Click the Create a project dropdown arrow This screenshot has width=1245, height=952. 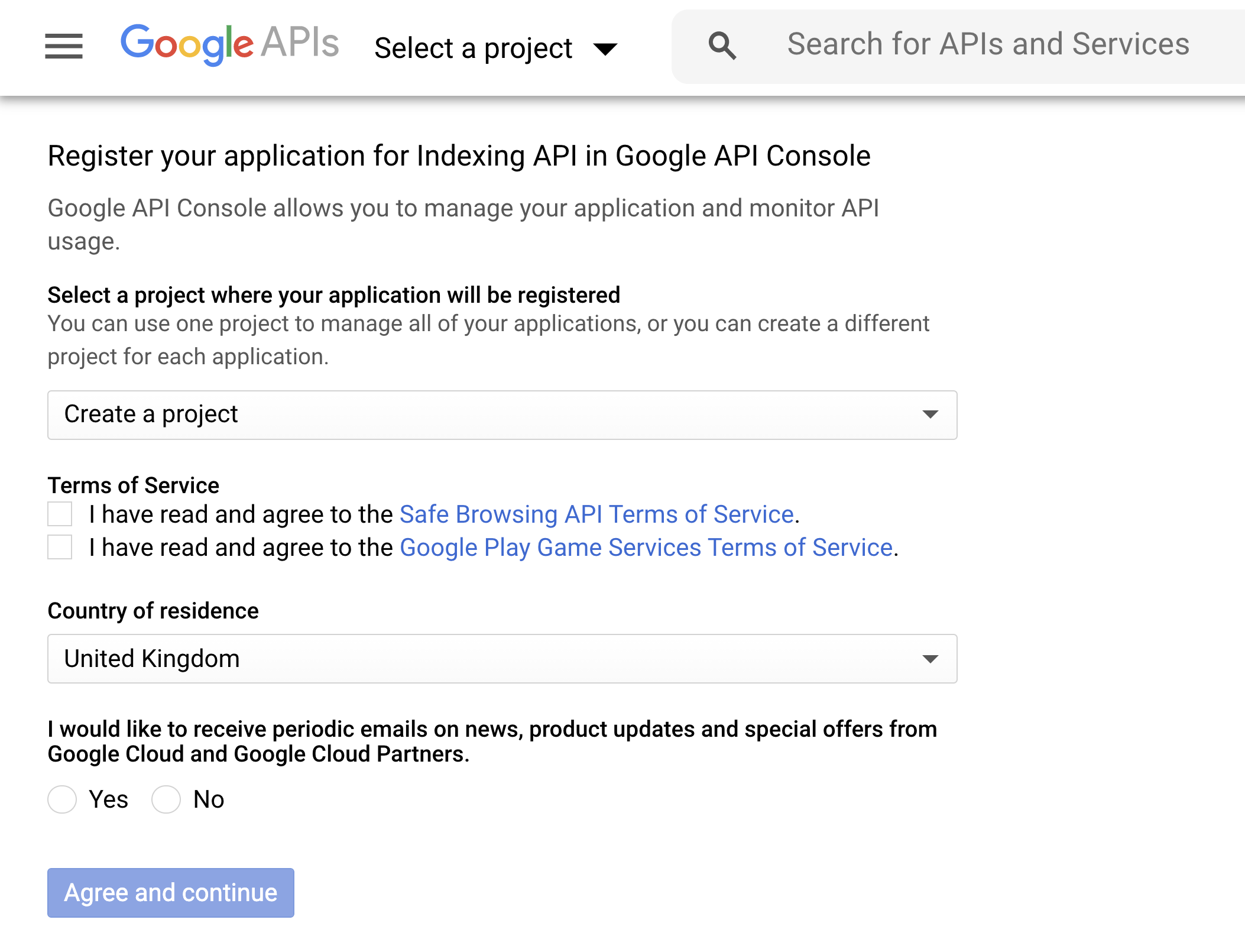pos(930,415)
